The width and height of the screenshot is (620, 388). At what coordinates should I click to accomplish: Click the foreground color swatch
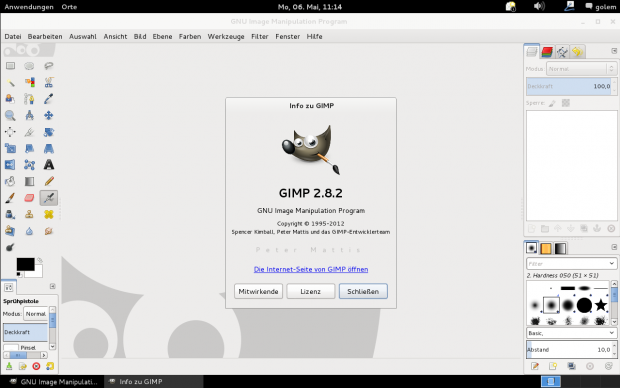pyautogui.click(x=25, y=264)
